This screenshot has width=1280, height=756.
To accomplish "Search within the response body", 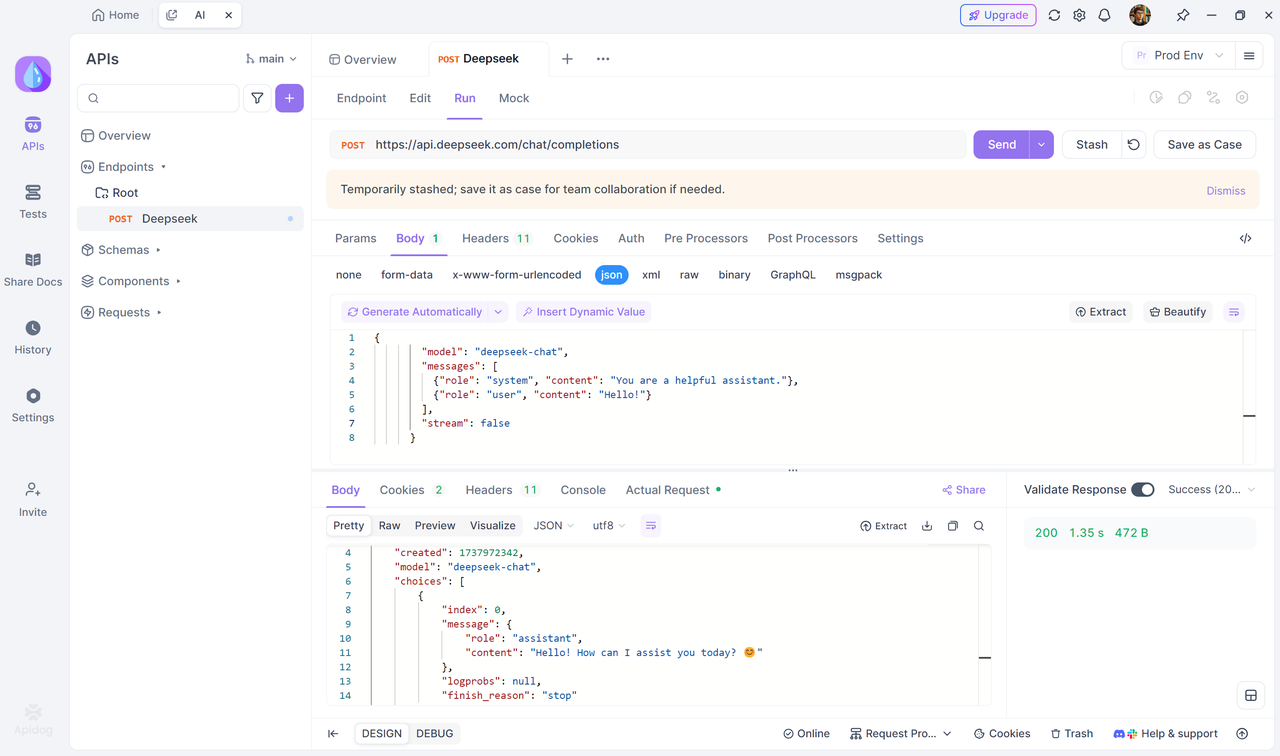I will [979, 526].
